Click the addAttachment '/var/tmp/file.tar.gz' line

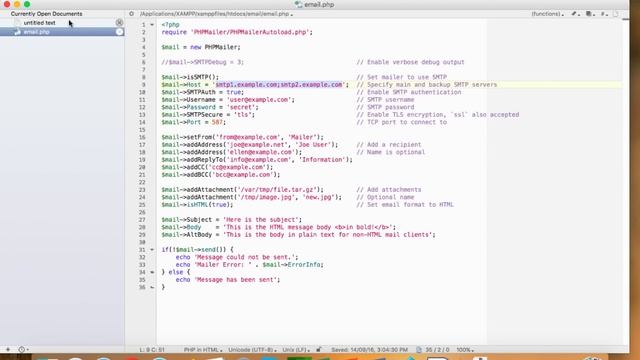242,190
